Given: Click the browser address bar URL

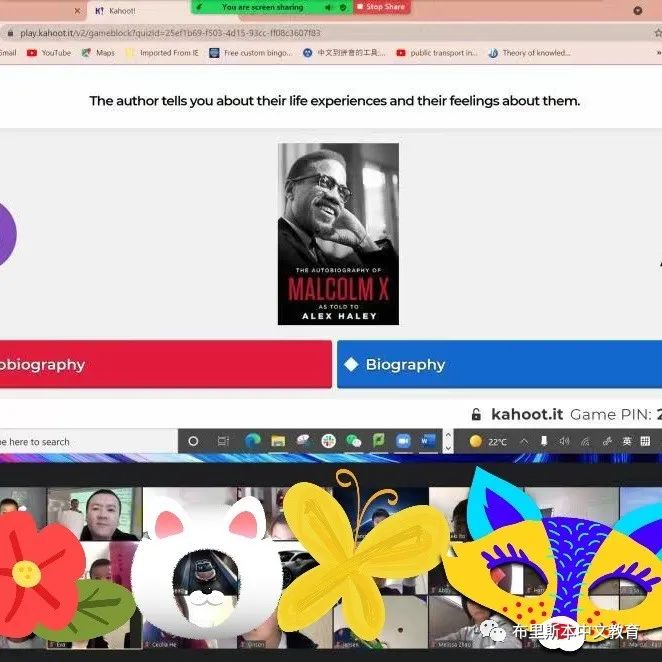Looking at the screenshot, I should coord(170,33).
